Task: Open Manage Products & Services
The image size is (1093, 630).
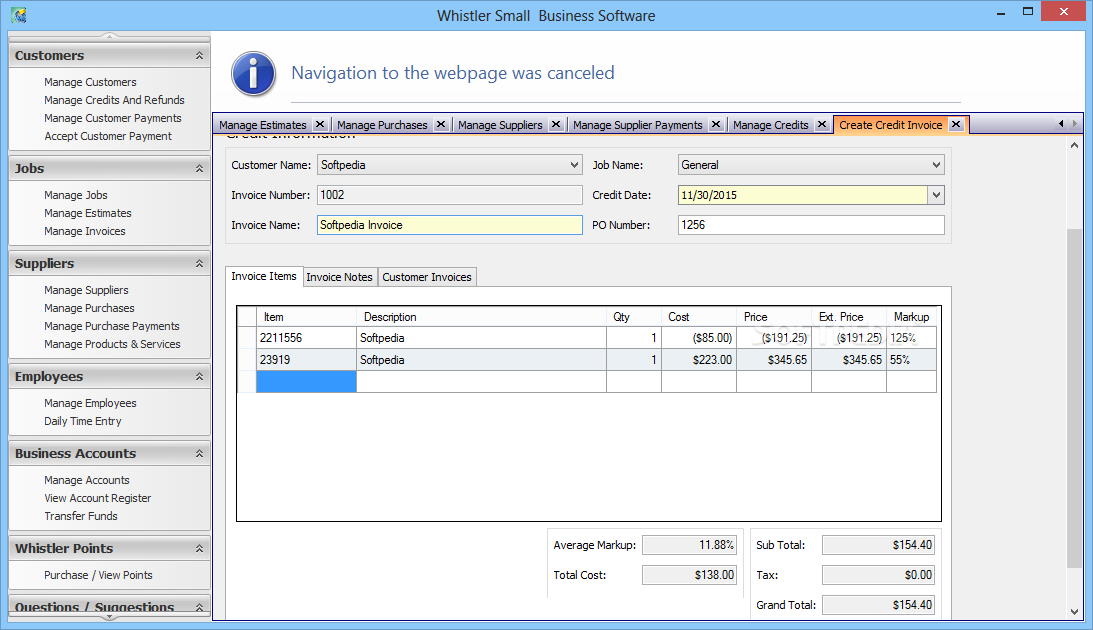Action: tap(112, 344)
